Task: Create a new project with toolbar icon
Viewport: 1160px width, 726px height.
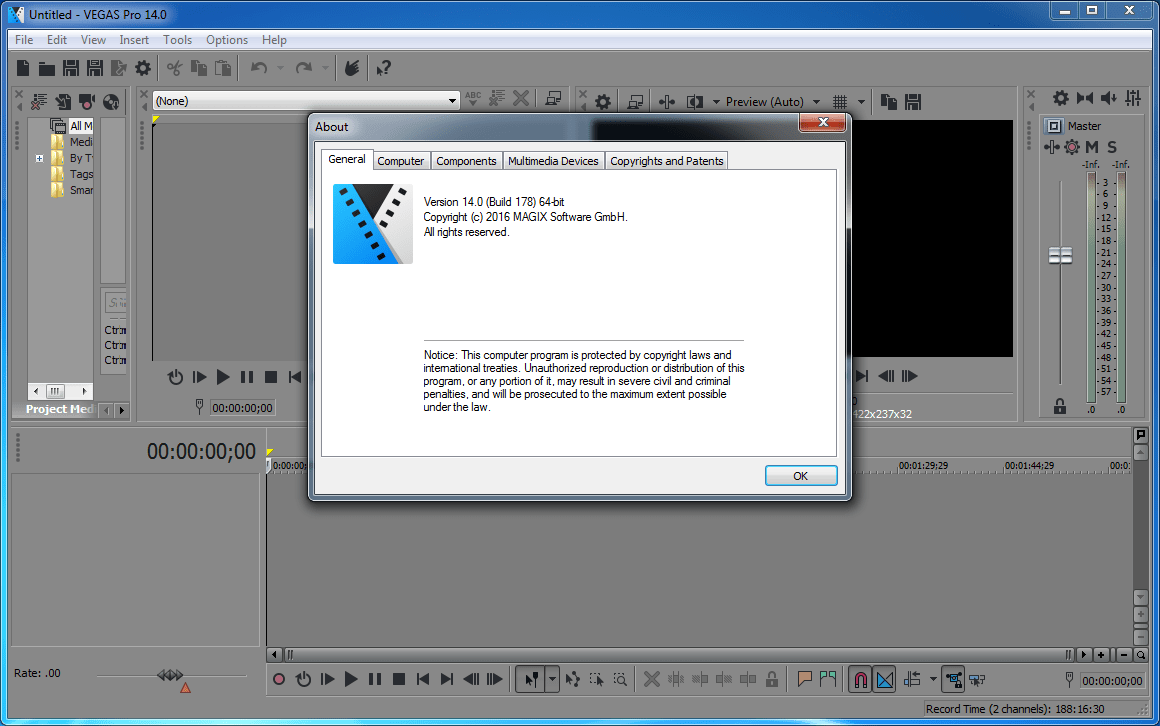Action: tap(23, 68)
